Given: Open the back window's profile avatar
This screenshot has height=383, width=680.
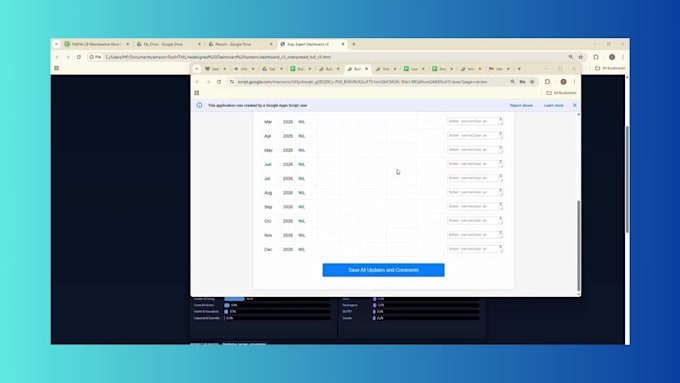Looking at the screenshot, I should (x=612, y=57).
